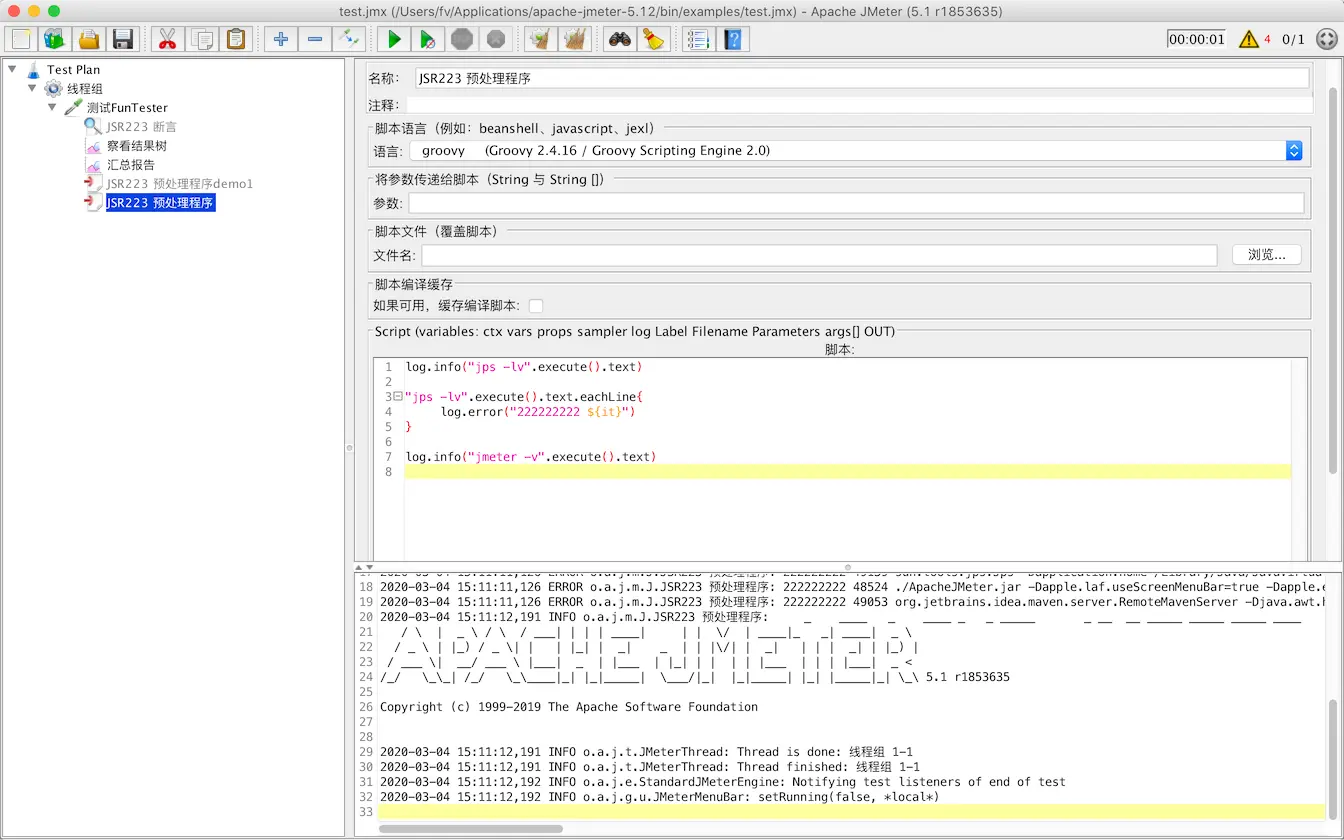This screenshot has height=840, width=1344.
Task: Click the 注释 comments input field
Action: pos(860,105)
